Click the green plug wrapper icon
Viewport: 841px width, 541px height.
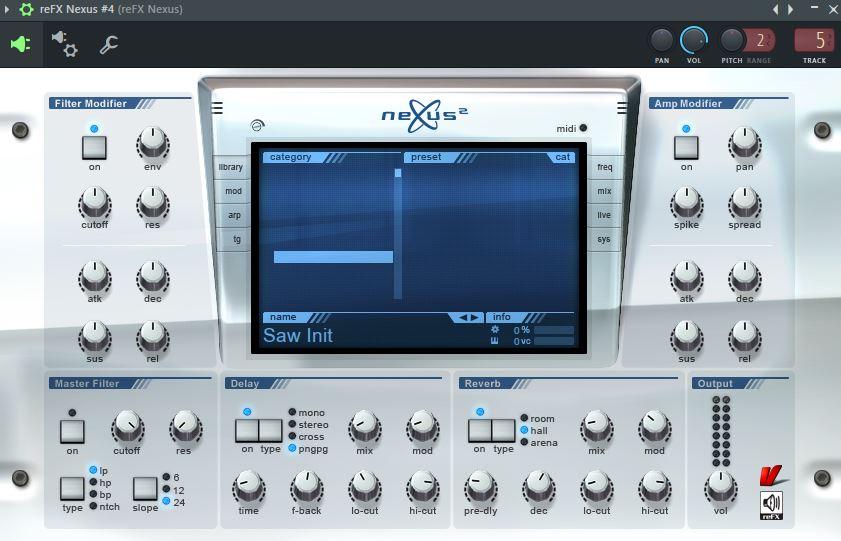point(20,44)
